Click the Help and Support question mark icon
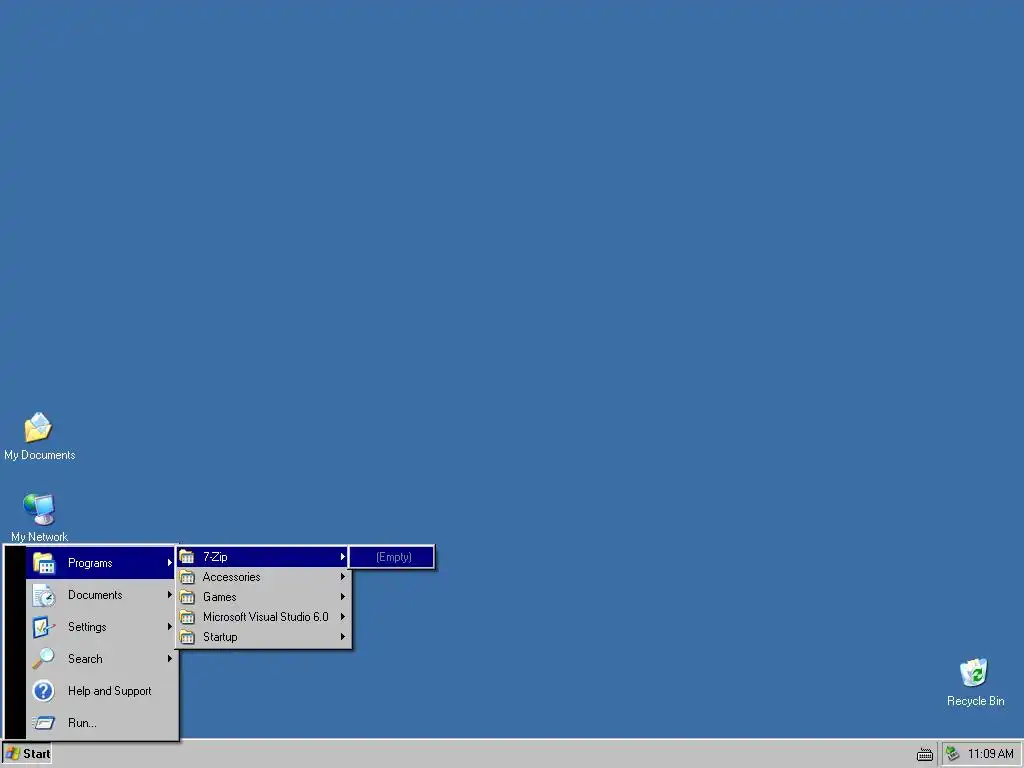The image size is (1024, 768). (44, 690)
